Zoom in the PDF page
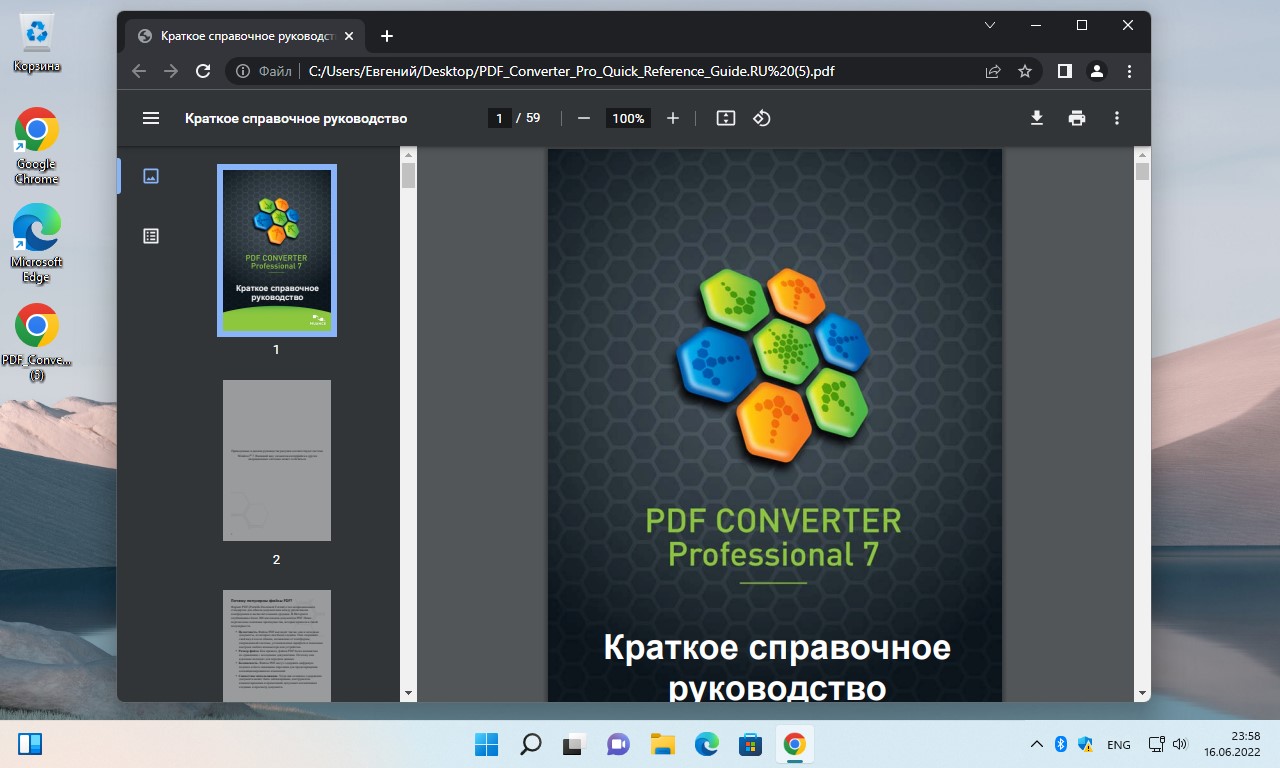 pyautogui.click(x=673, y=118)
